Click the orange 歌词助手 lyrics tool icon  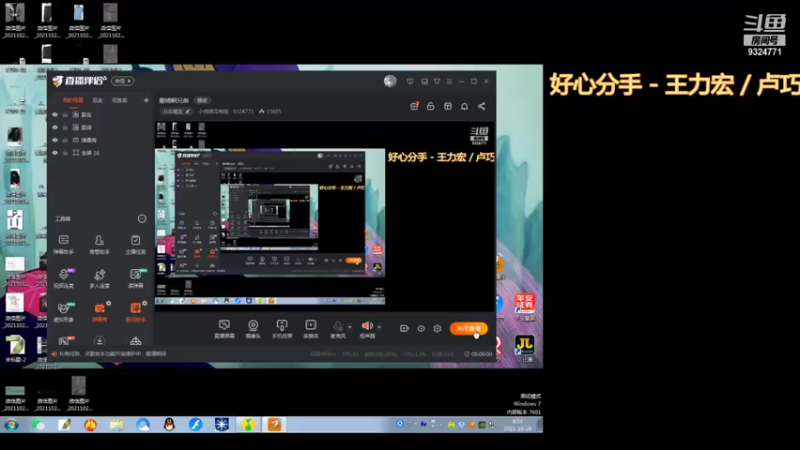click(135, 308)
